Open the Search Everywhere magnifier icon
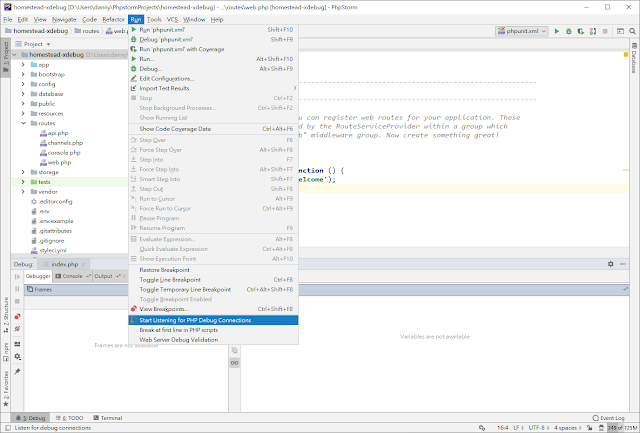 (x=632, y=31)
